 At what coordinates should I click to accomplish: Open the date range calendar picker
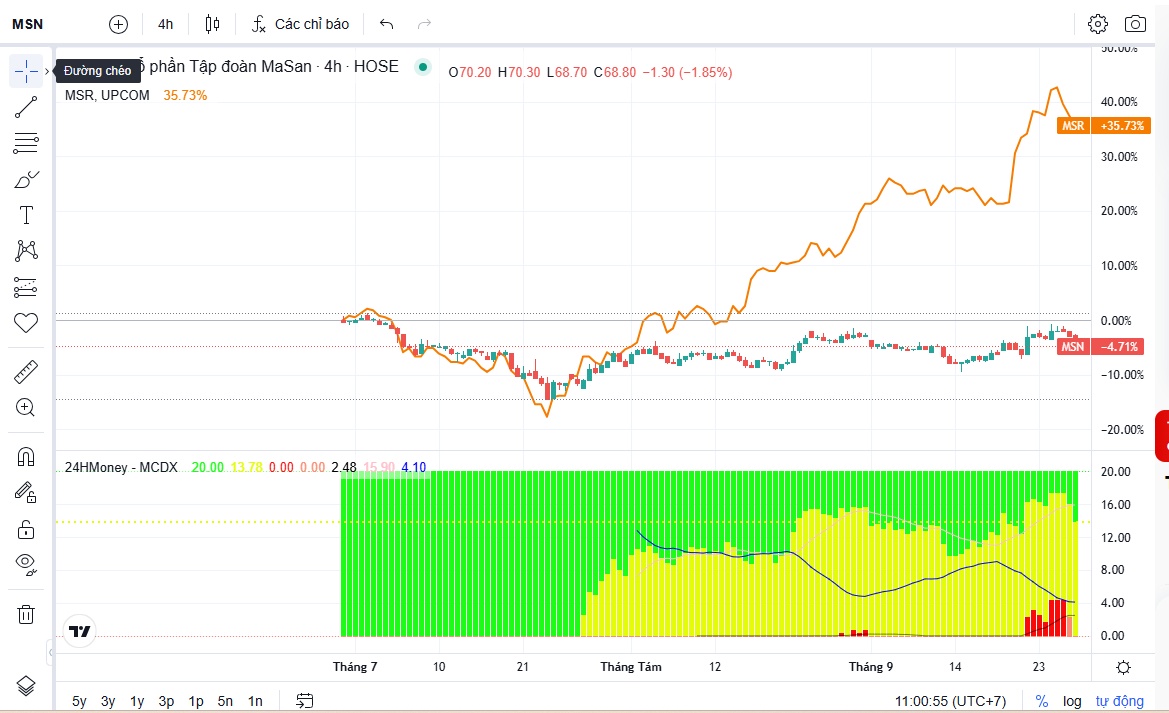304,700
